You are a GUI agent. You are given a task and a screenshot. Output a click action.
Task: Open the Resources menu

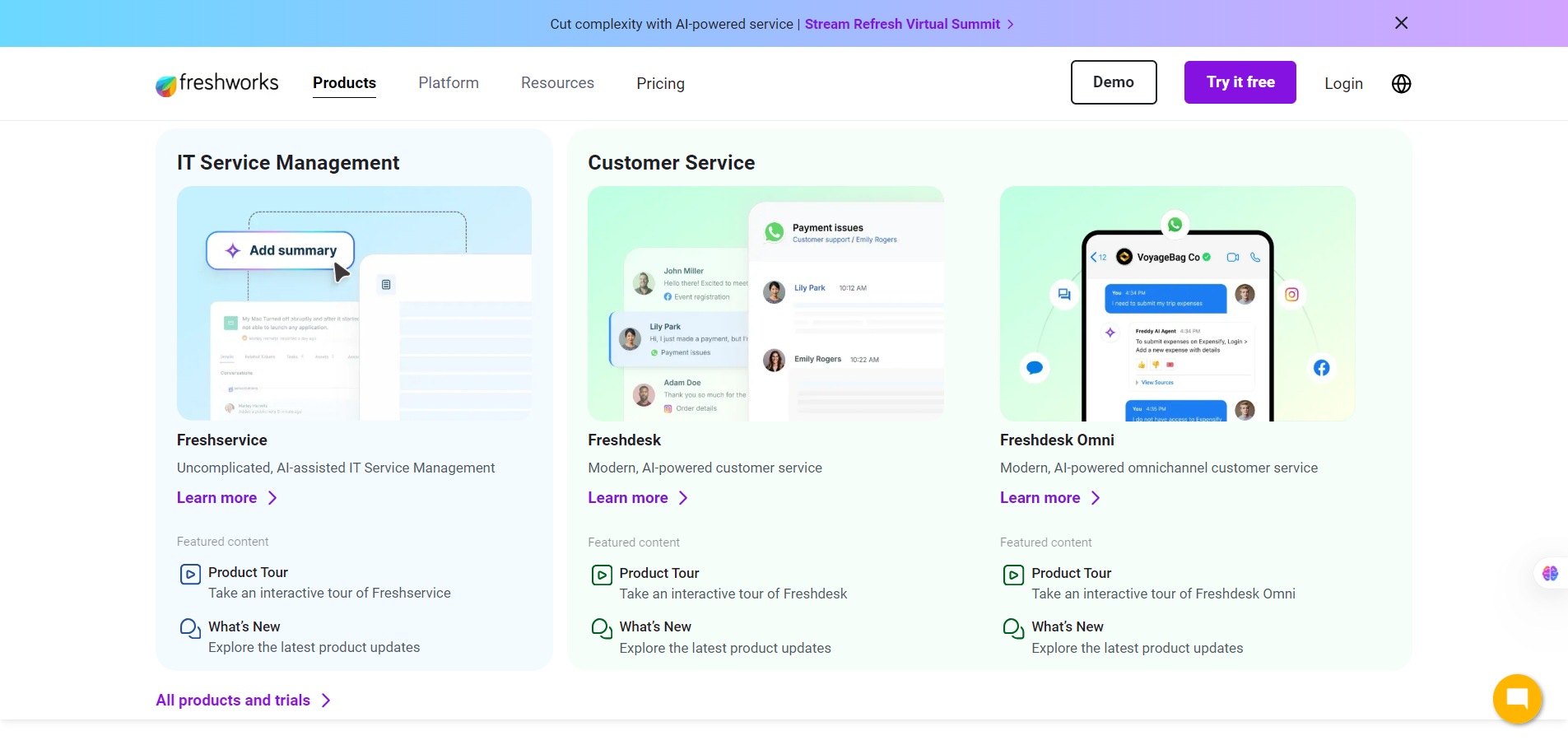pyautogui.click(x=557, y=83)
